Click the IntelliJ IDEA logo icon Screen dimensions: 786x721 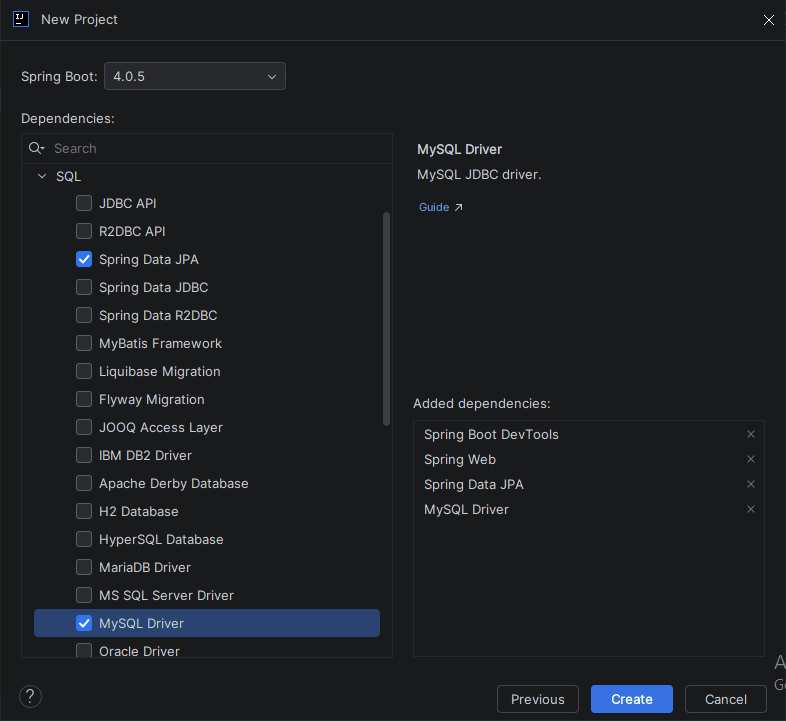pos(21,19)
